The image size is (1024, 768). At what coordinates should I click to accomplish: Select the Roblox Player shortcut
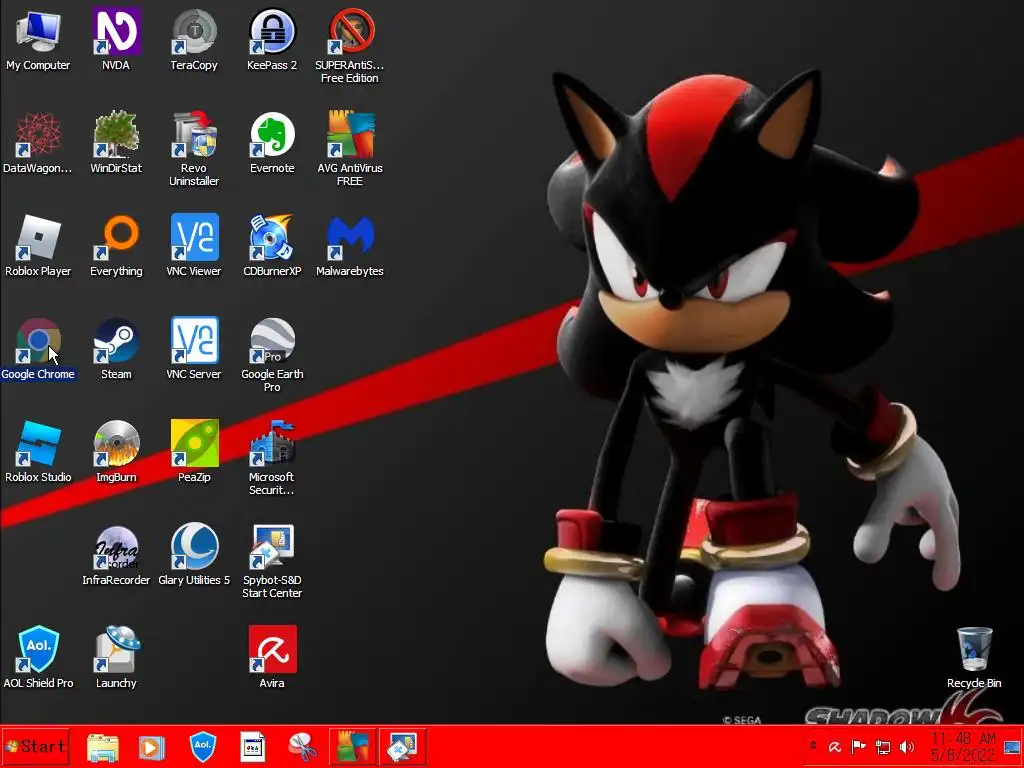[38, 246]
